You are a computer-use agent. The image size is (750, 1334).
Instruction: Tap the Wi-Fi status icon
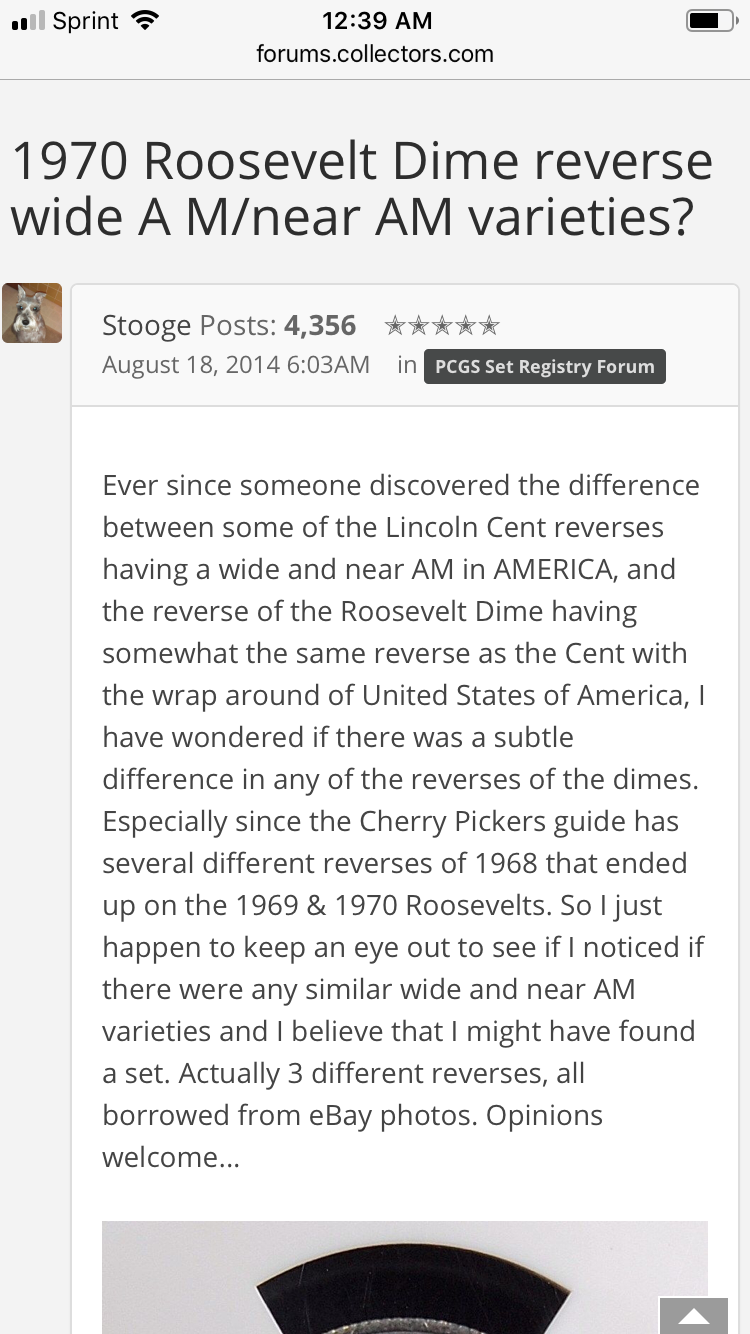[145, 21]
